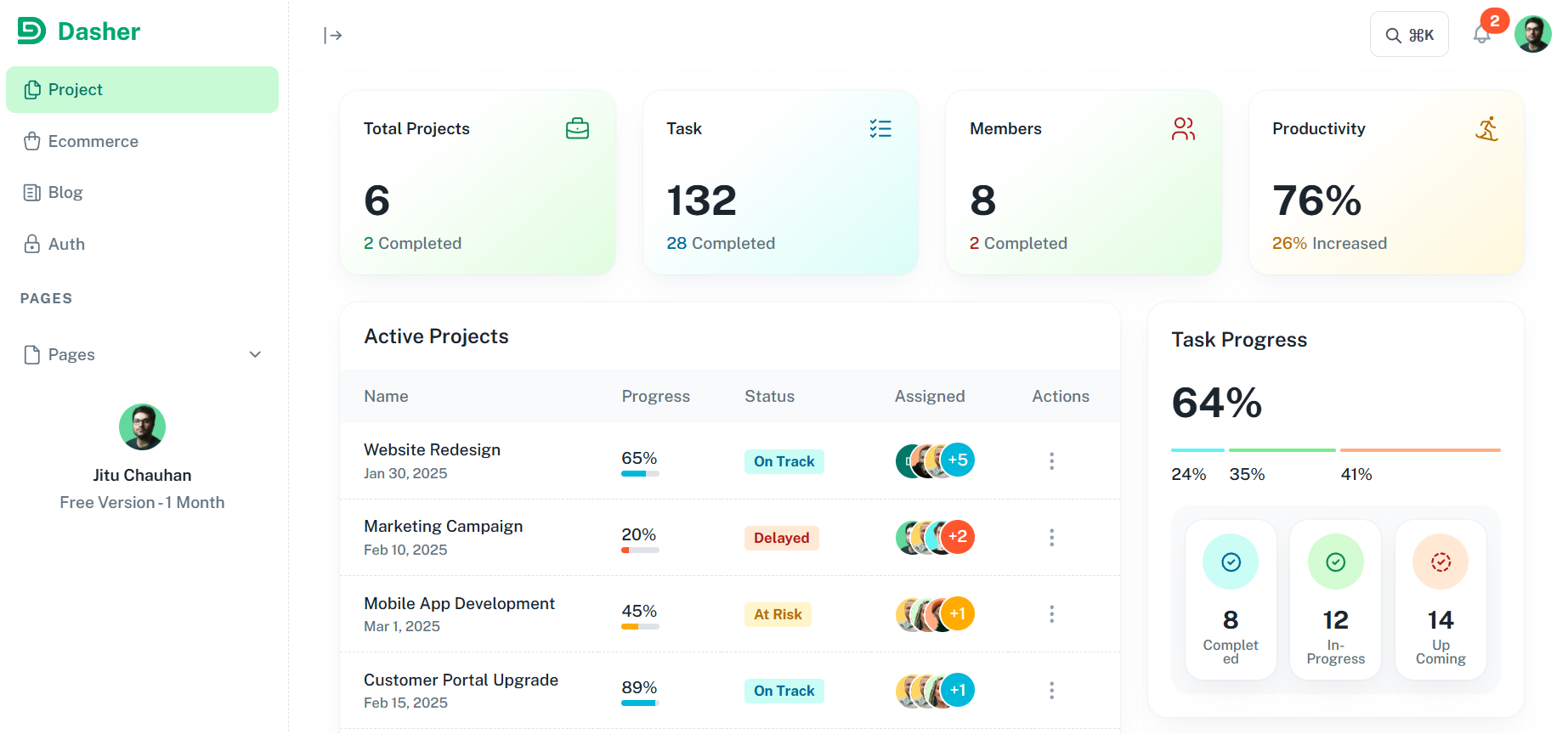Click the Delayed status badge
Viewport: 1568px width, 734px height.
pyautogui.click(x=781, y=538)
